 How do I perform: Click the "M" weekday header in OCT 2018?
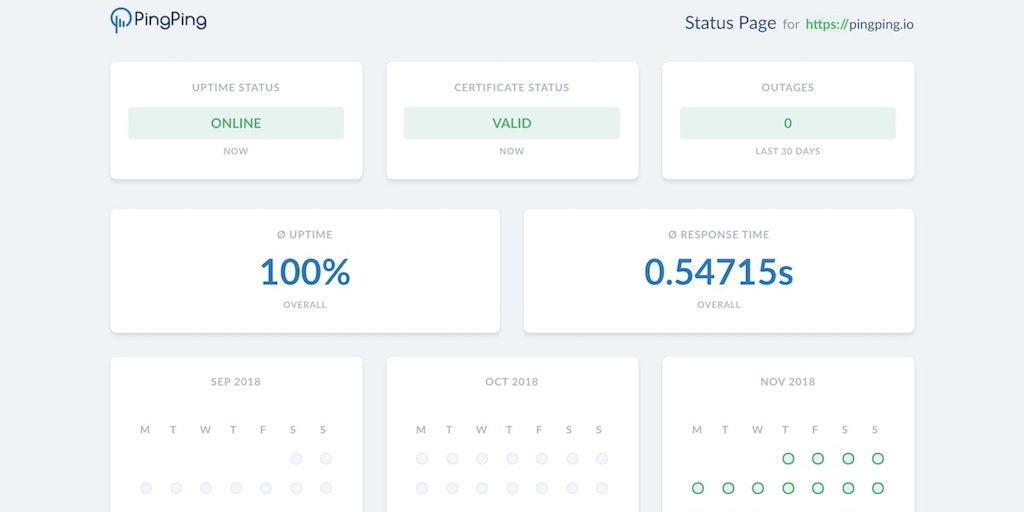point(421,430)
